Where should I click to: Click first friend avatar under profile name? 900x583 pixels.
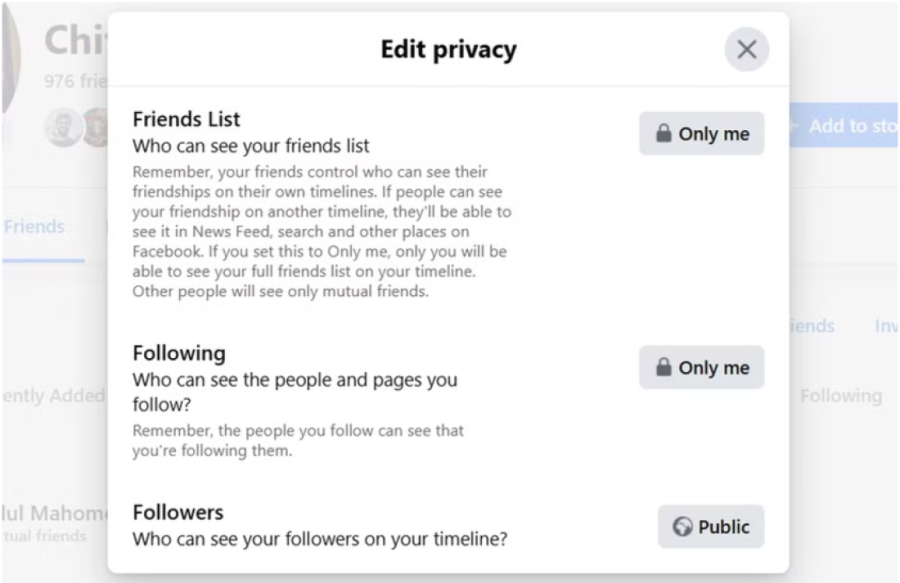point(63,127)
